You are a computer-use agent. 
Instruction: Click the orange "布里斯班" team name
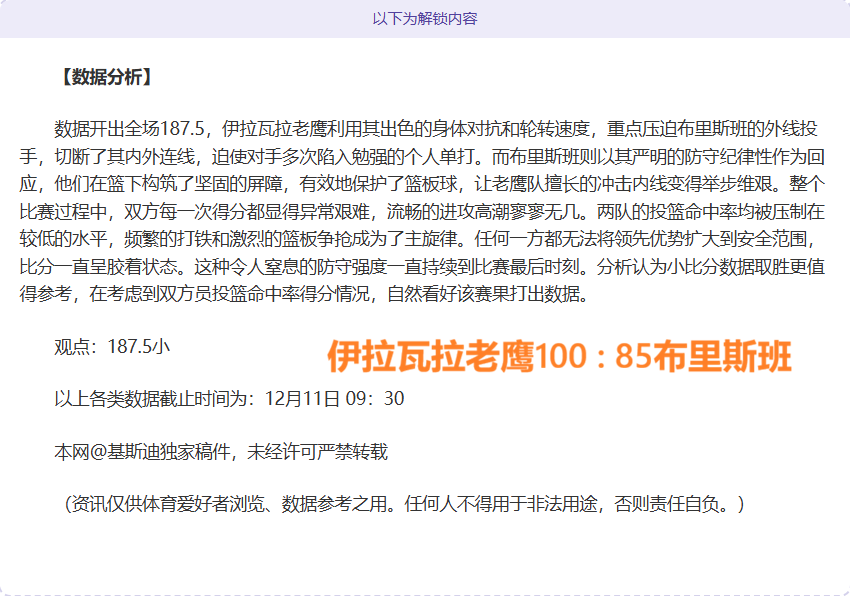(x=723, y=357)
